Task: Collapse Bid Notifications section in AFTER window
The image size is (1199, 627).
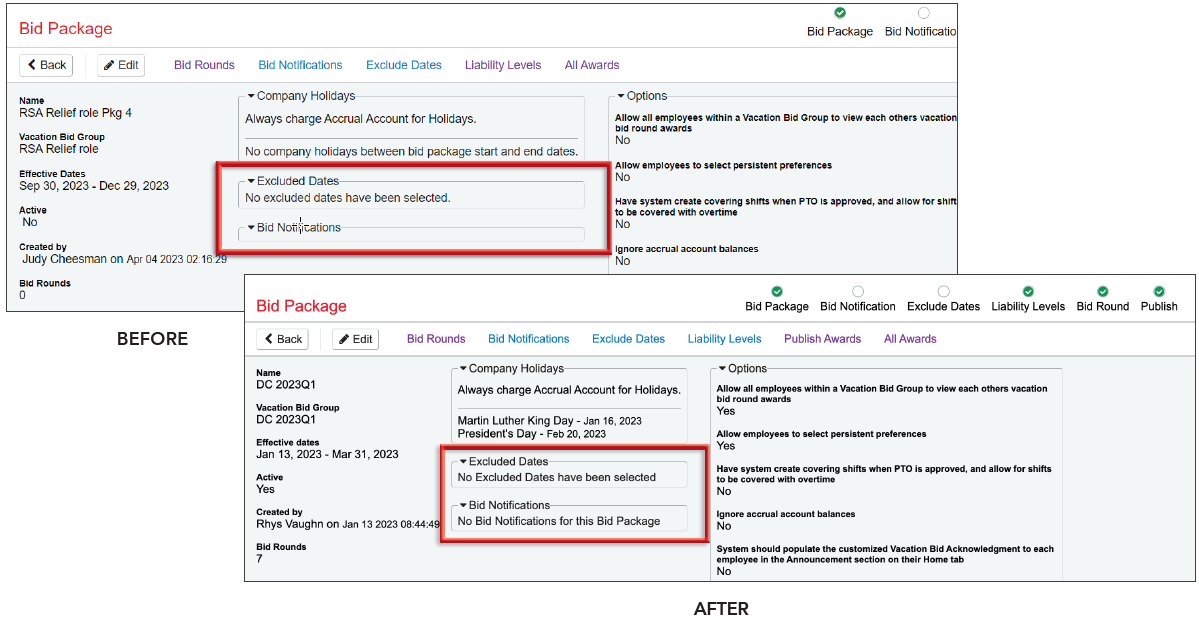Action: point(463,505)
